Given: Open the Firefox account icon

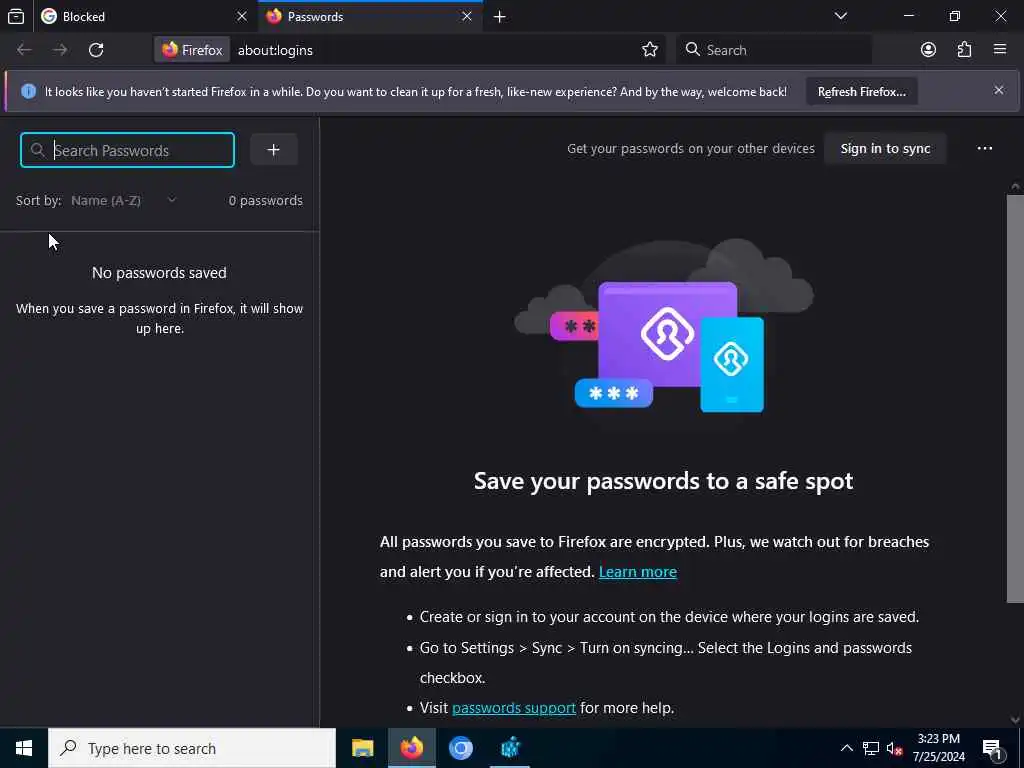Looking at the screenshot, I should [928, 50].
